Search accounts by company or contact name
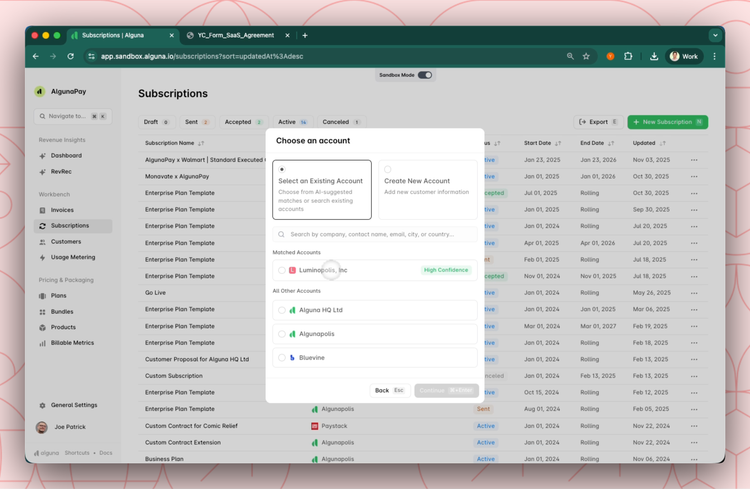 click(375, 234)
